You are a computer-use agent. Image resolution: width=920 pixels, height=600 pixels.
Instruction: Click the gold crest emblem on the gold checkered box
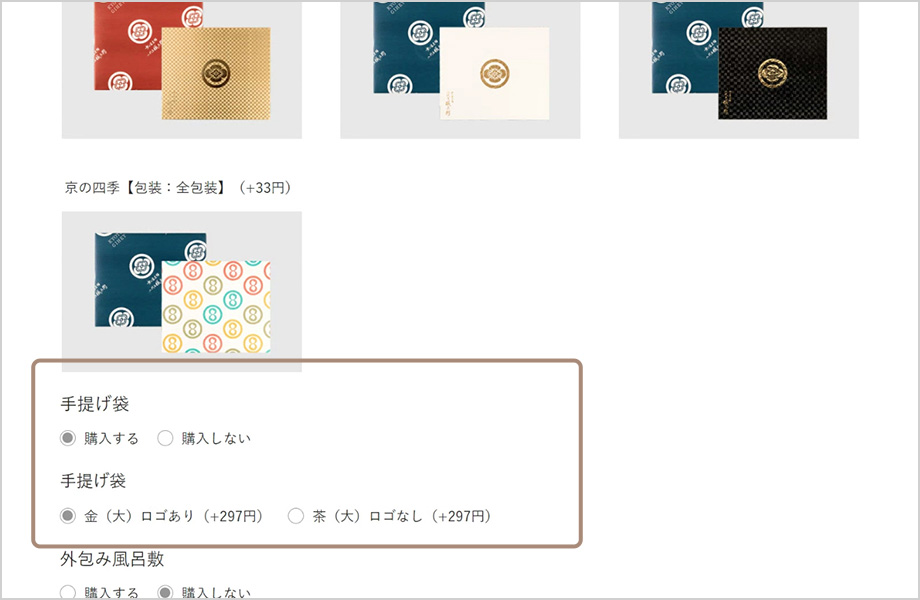(x=215, y=73)
